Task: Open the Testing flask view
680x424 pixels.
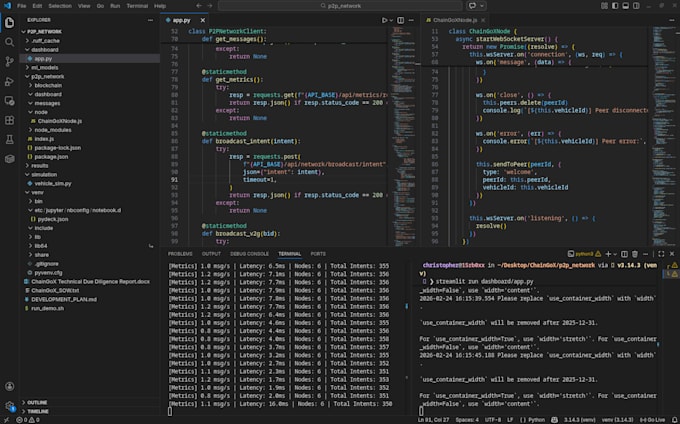Action: [x=9, y=140]
